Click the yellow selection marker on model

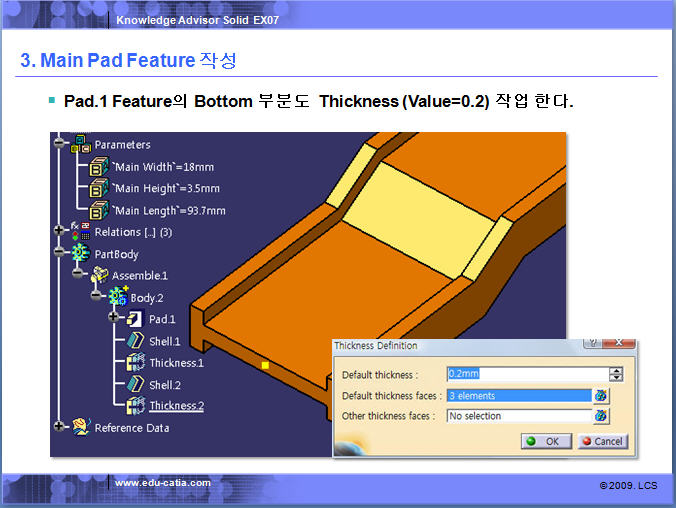(265, 365)
